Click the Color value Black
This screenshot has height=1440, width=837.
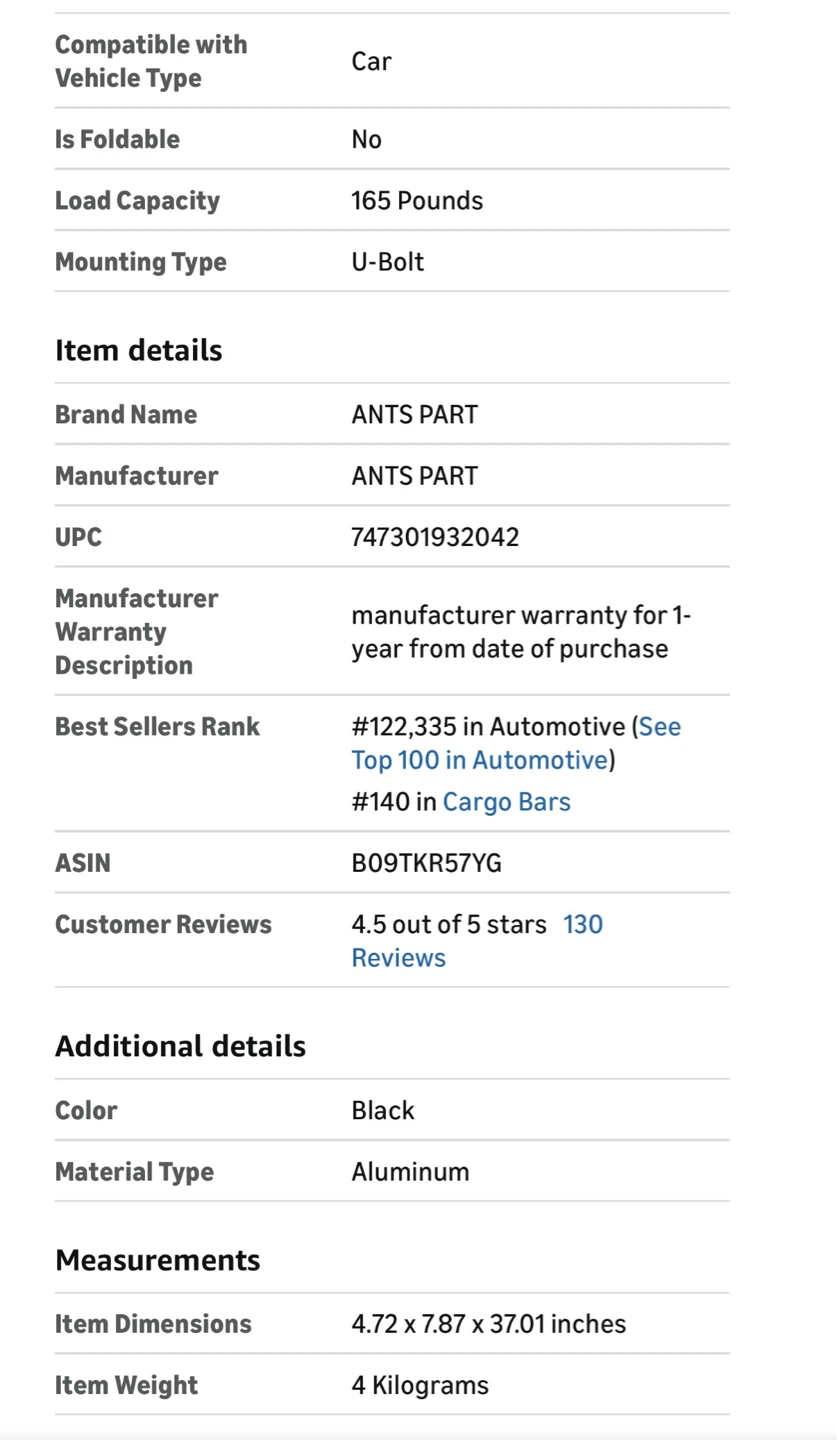click(383, 1111)
